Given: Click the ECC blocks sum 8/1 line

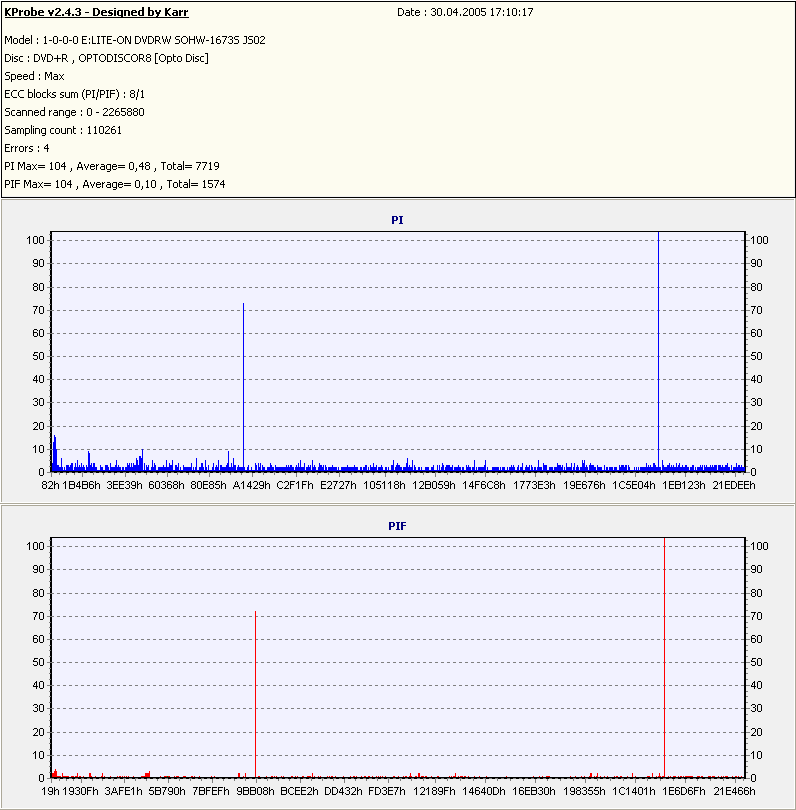Looking at the screenshot, I should pos(74,95).
